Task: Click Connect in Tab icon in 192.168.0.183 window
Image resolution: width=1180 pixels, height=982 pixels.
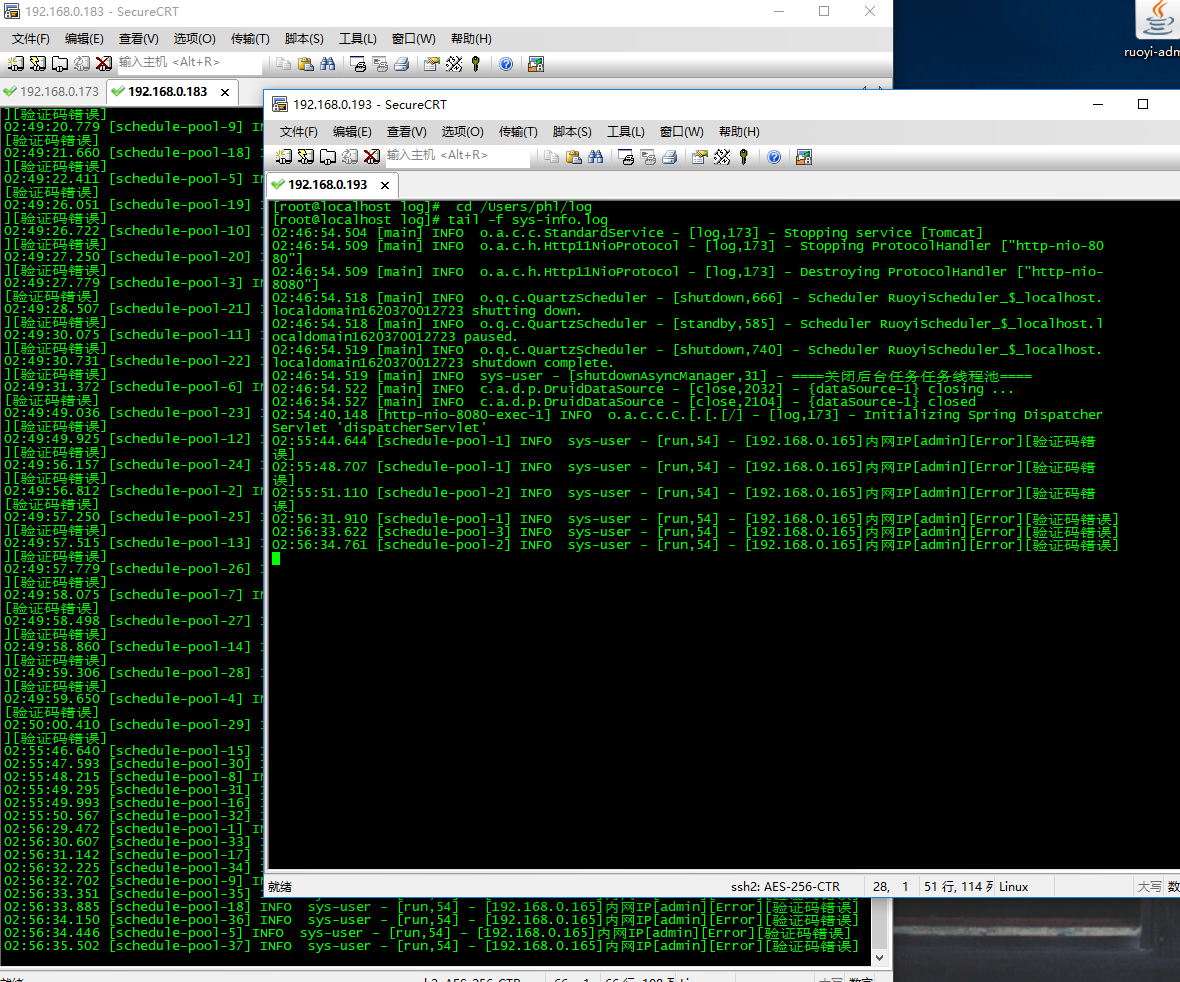Action: click(x=59, y=64)
